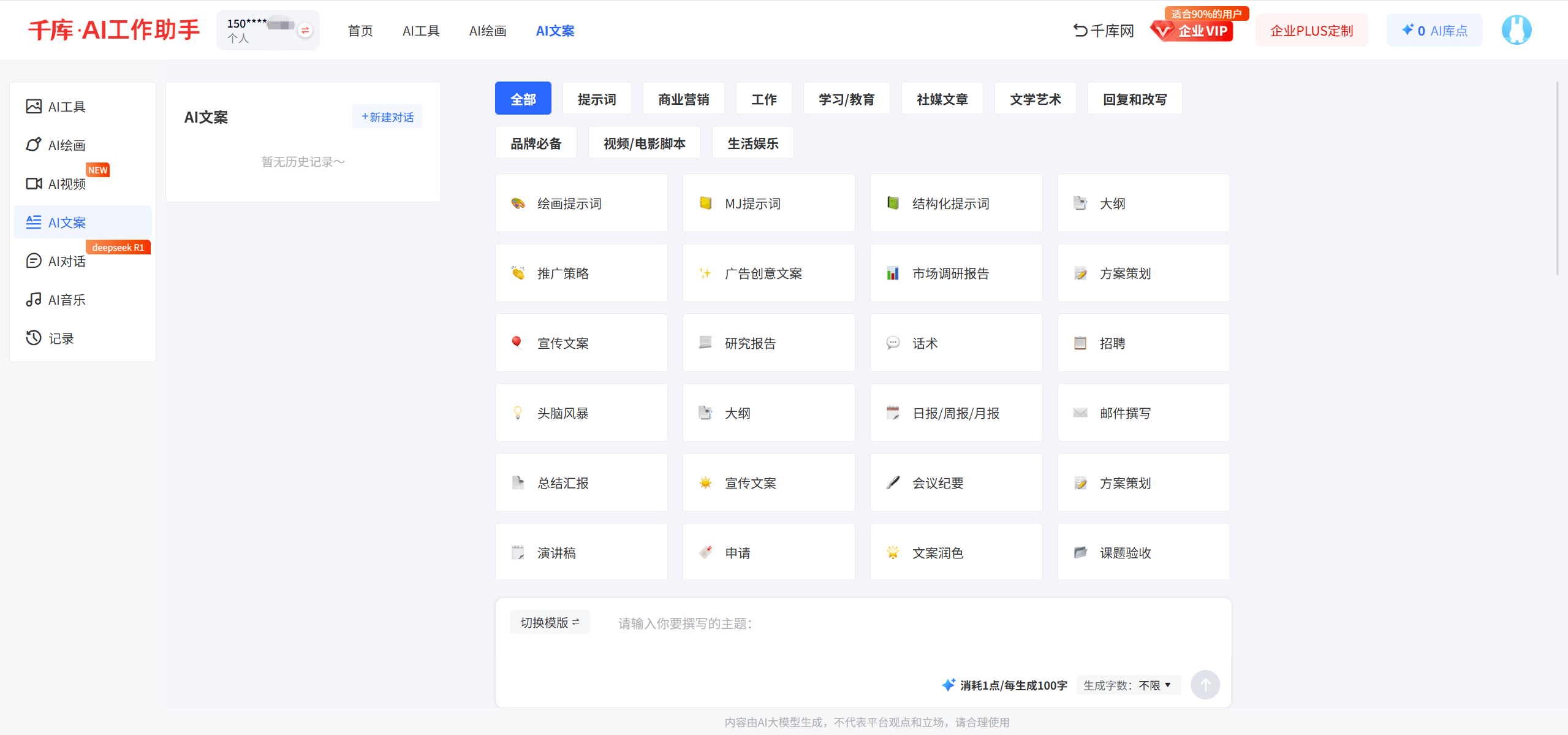Click the circular send arrow button
This screenshot has width=1568, height=735.
tap(1205, 685)
